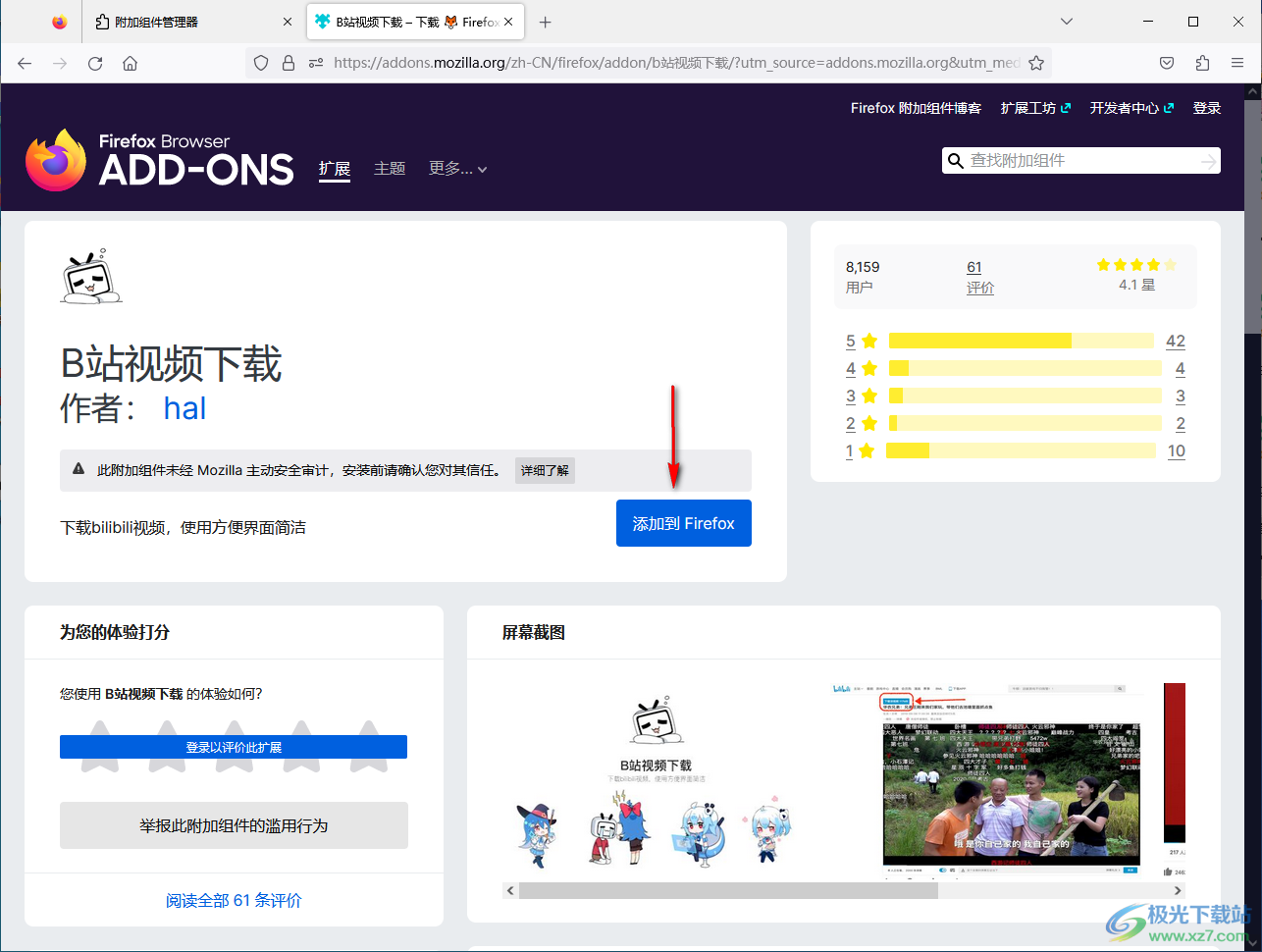Go back with the browser back arrow
The height and width of the screenshot is (952, 1262).
pos(25,63)
